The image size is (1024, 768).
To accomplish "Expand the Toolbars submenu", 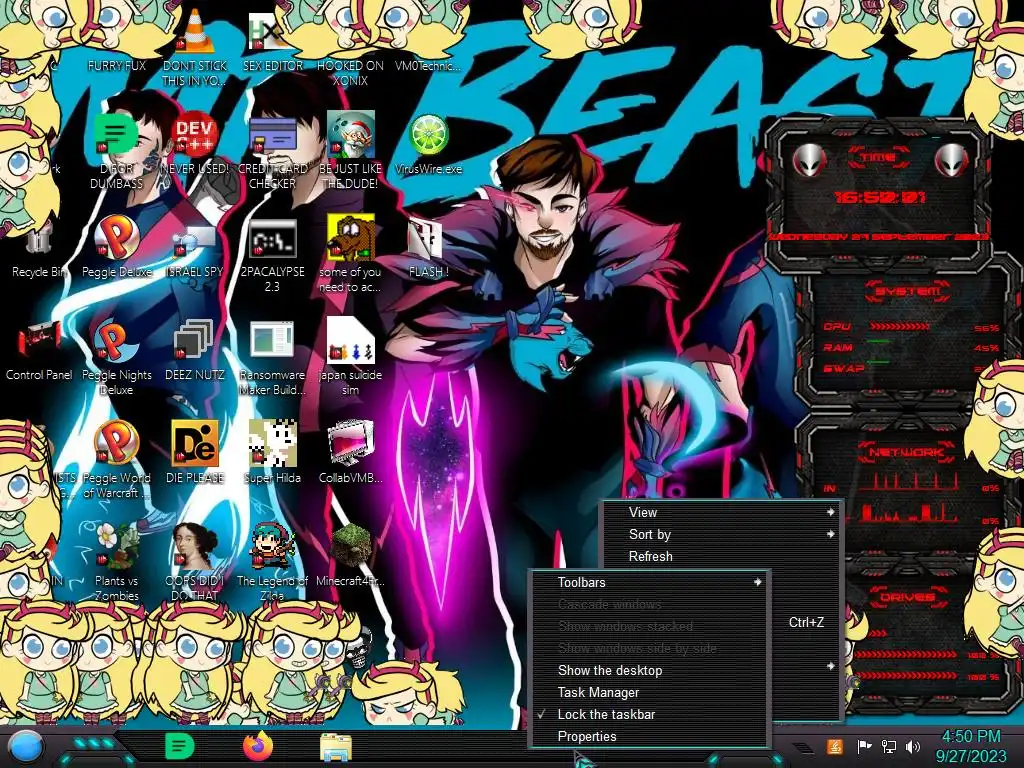I will pyautogui.click(x=649, y=582).
